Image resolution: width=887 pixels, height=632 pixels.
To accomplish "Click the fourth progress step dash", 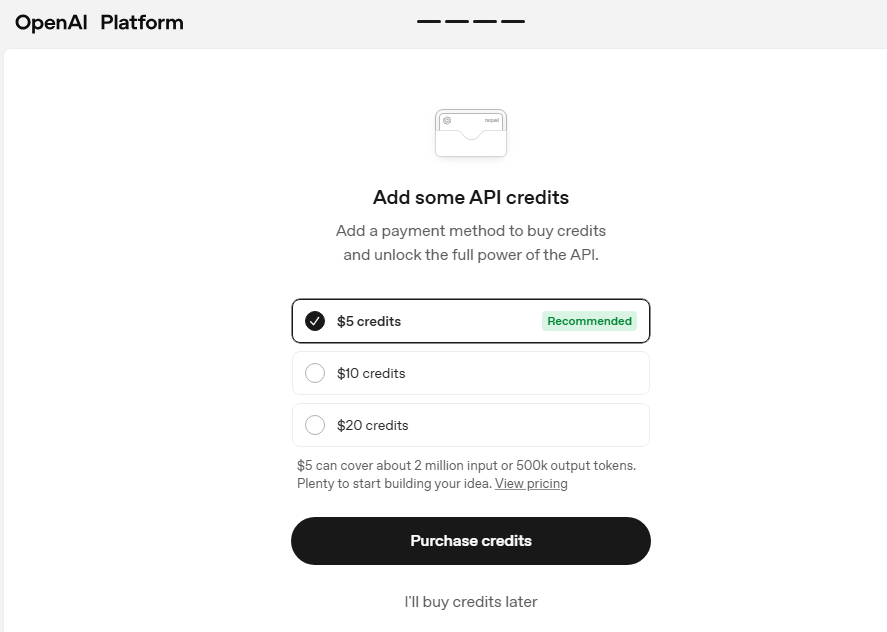I will pos(513,21).
